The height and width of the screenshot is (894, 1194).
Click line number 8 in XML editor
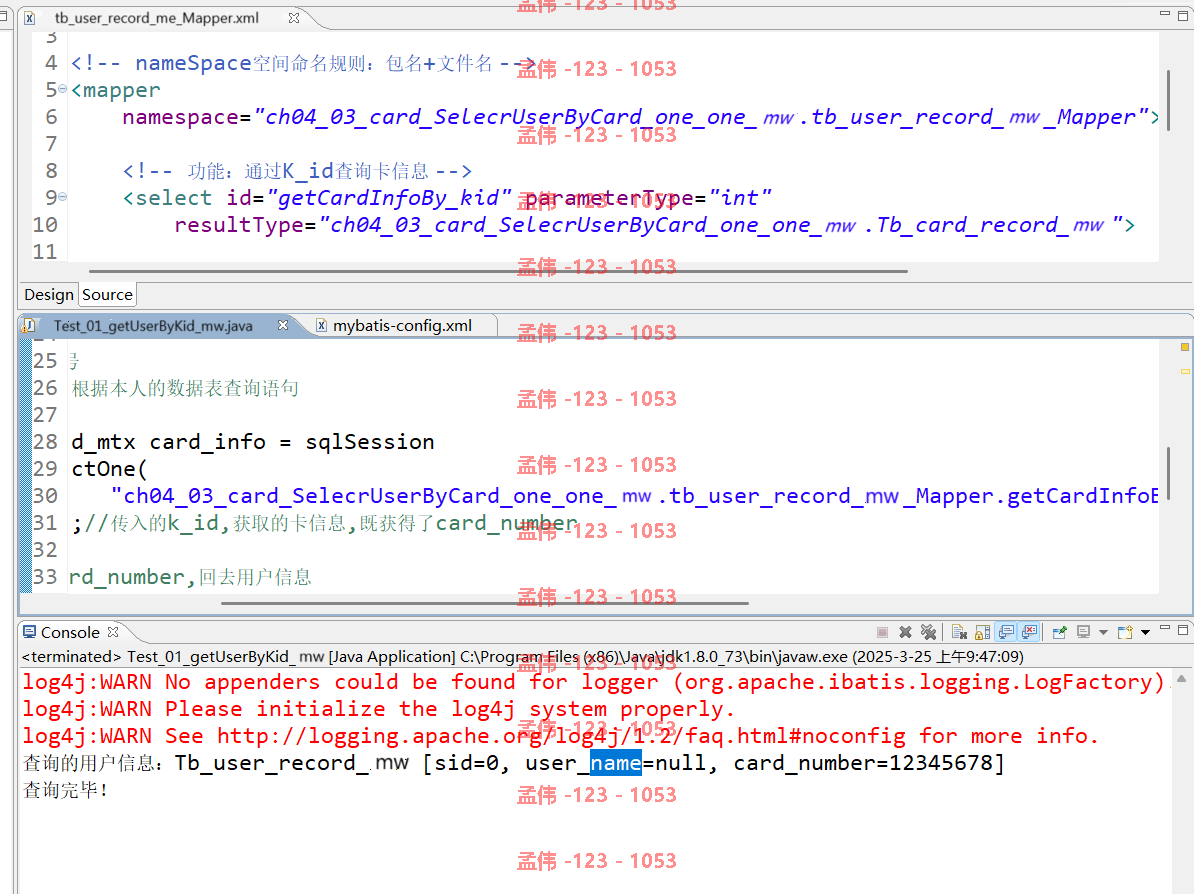51,171
